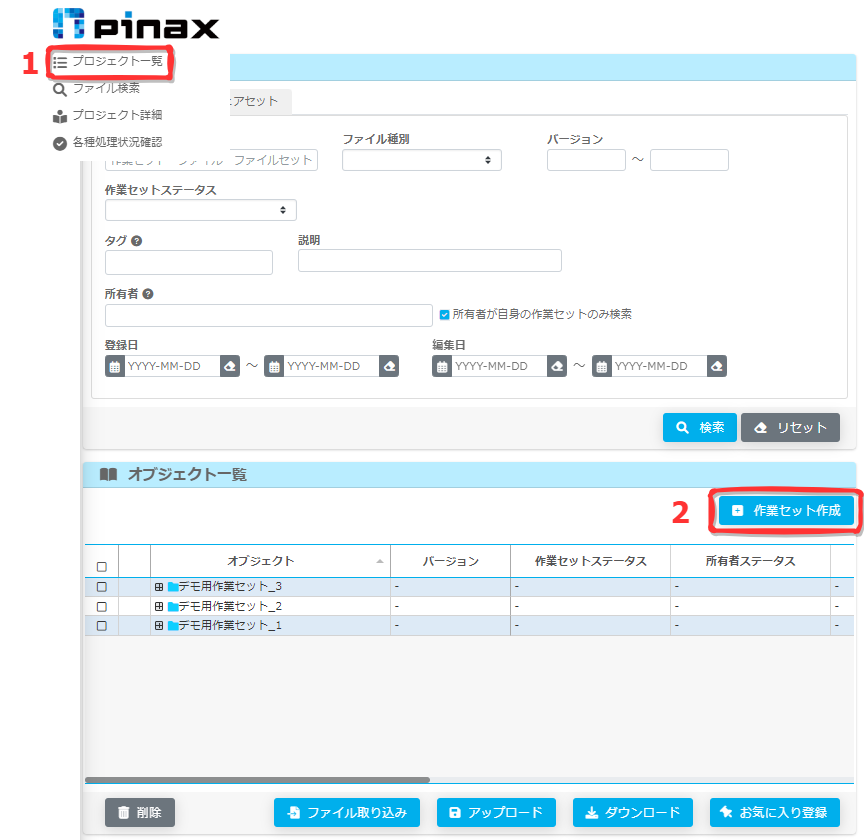Clear the 登録日 start date with eraser icon
The image size is (864, 840).
coord(229,367)
